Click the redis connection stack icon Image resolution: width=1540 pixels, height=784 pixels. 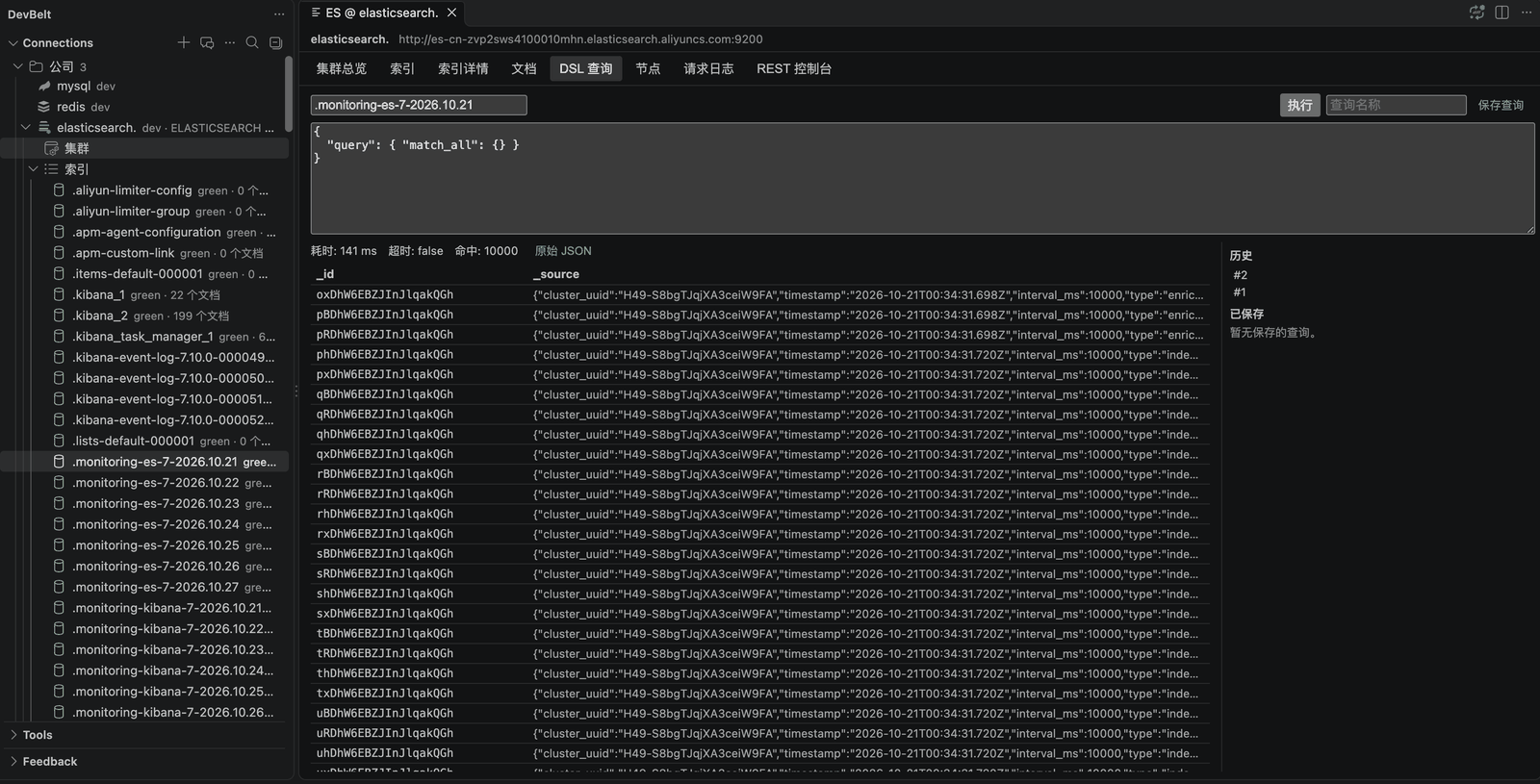44,107
